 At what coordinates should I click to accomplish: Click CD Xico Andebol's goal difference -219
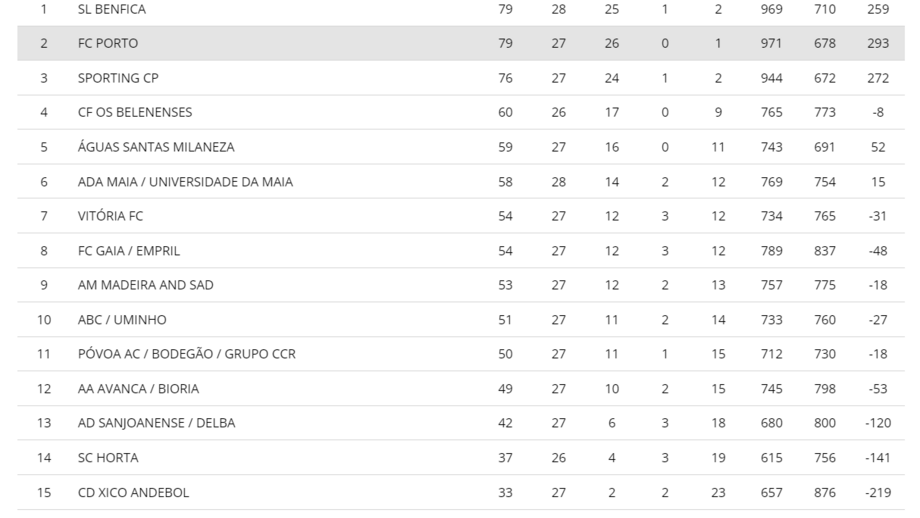click(x=877, y=492)
